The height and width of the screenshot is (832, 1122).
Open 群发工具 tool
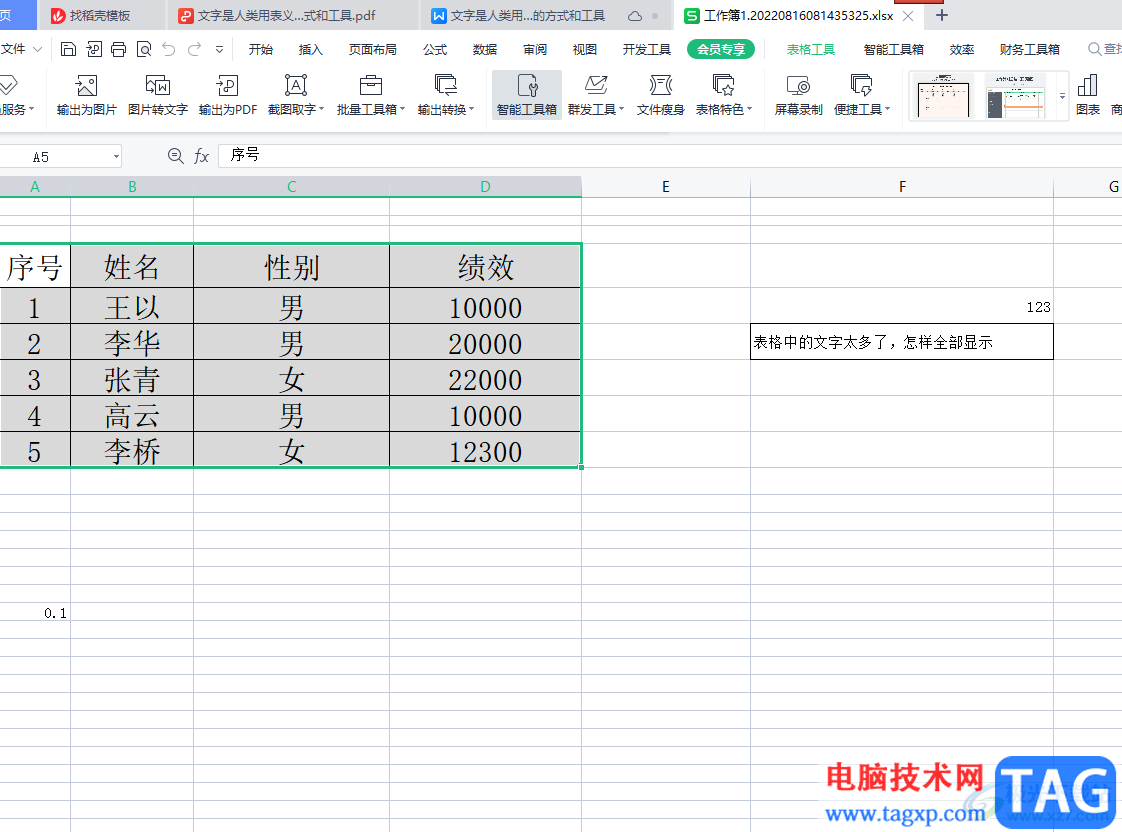(595, 94)
